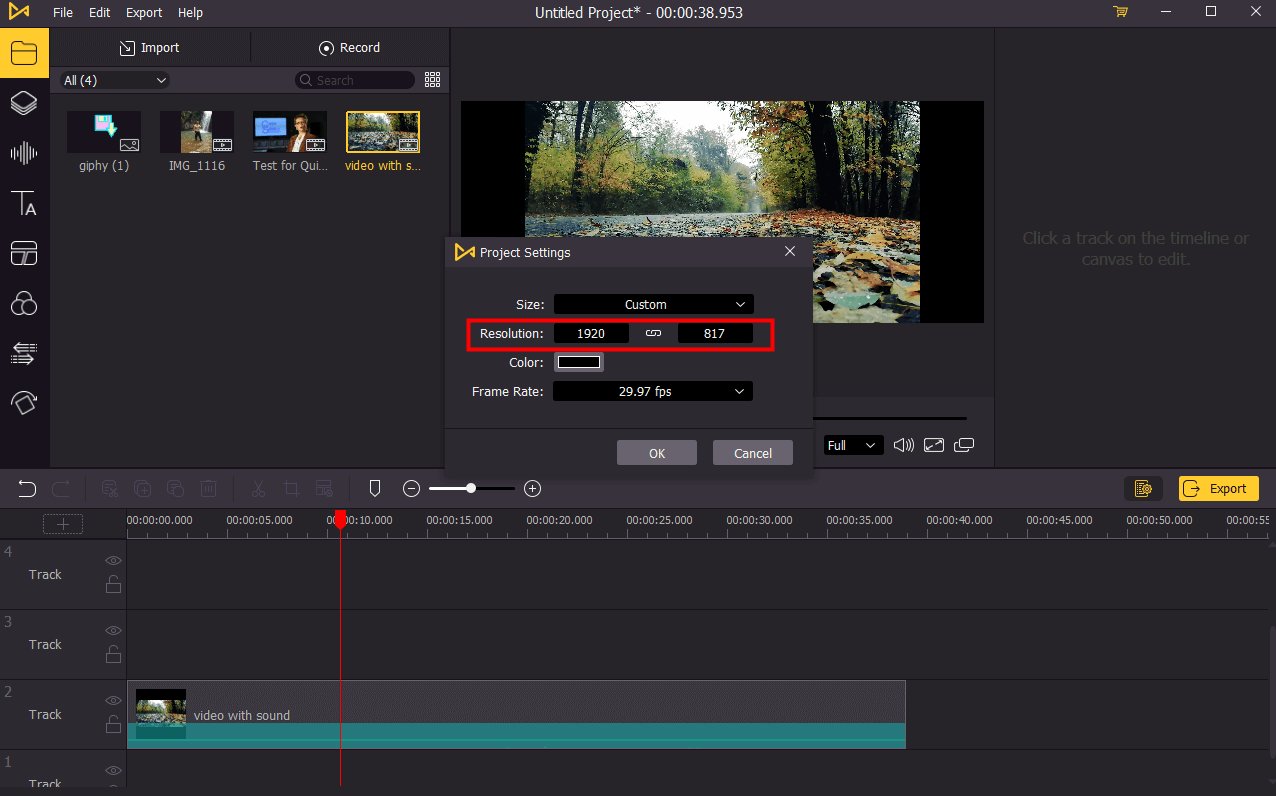Open the Frame Rate 29.97 fps dropdown
The width and height of the screenshot is (1276, 796).
(x=653, y=391)
